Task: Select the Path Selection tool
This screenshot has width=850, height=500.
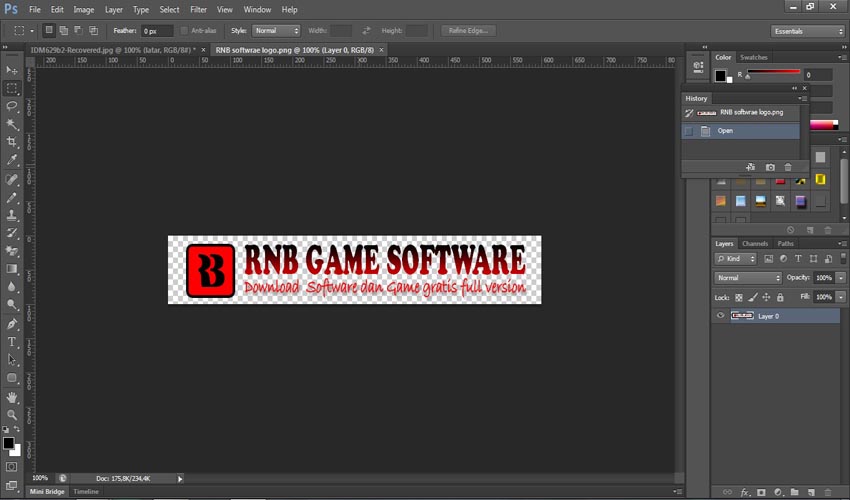Action: (12, 360)
